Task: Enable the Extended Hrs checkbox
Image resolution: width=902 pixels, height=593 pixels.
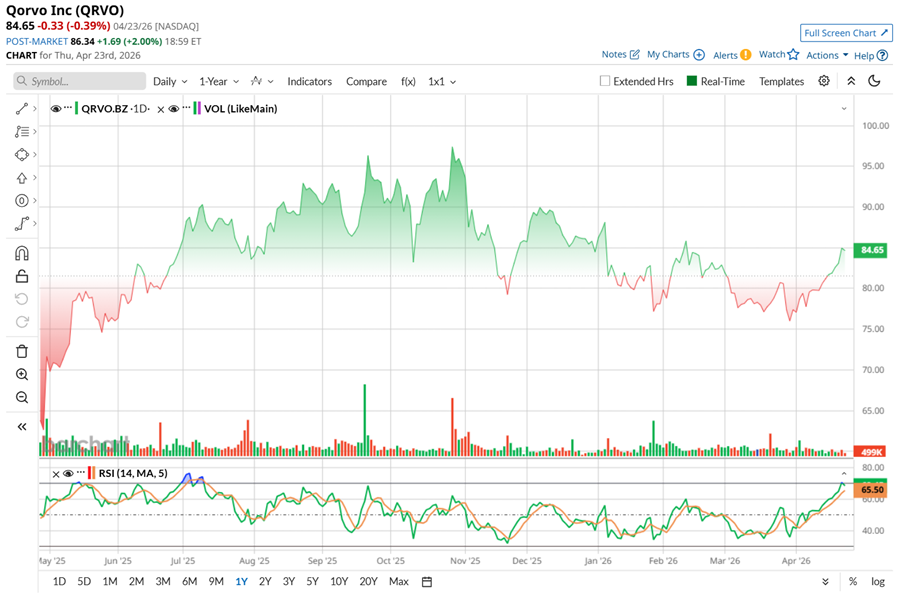Action: [x=605, y=81]
